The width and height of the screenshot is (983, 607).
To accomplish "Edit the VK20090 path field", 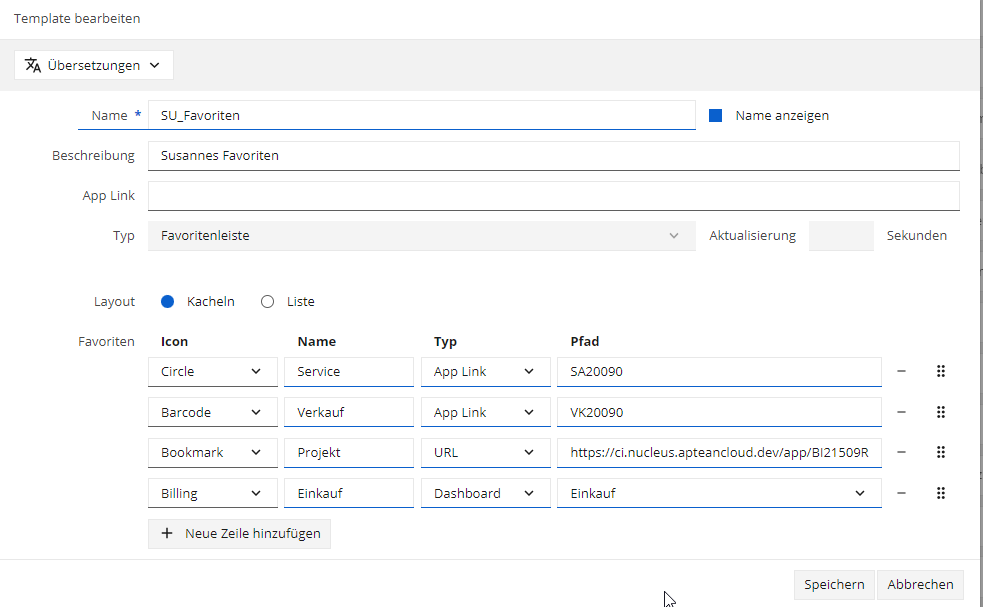I will (719, 412).
